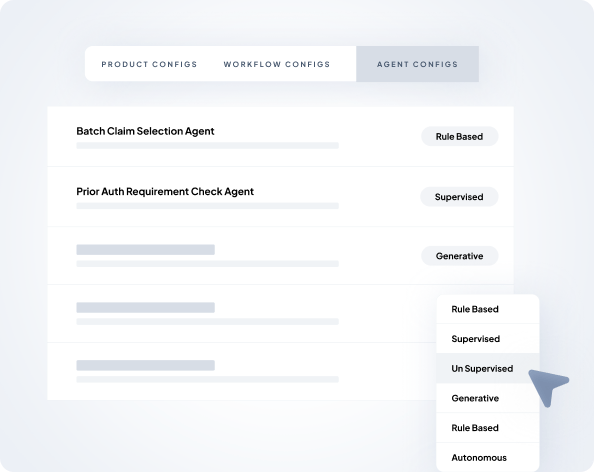595x472 pixels.
Task: Click the description bar under Batch Claim Selection Agent
Action: click(x=208, y=146)
